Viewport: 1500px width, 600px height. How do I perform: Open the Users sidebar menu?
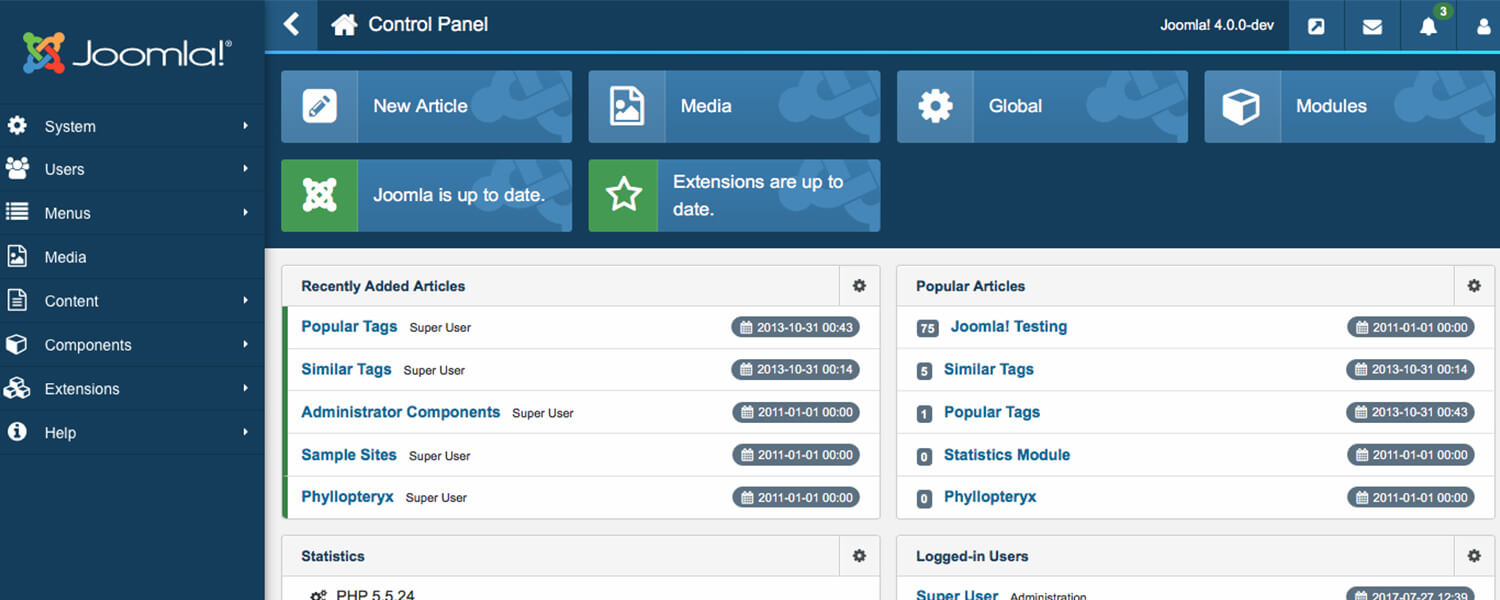click(132, 169)
